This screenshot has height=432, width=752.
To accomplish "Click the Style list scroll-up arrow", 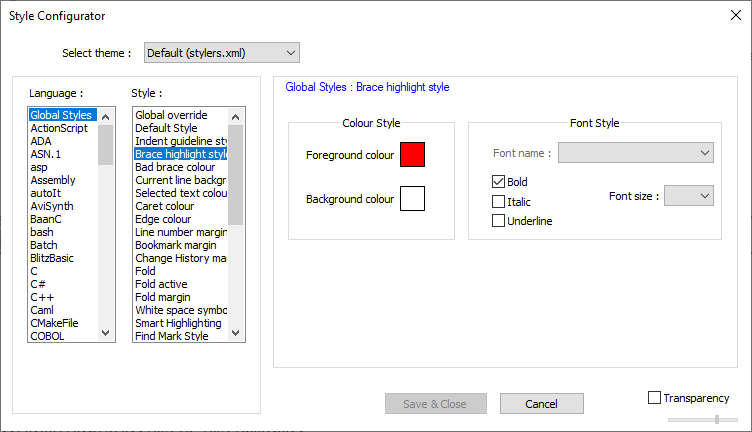I will click(236, 115).
